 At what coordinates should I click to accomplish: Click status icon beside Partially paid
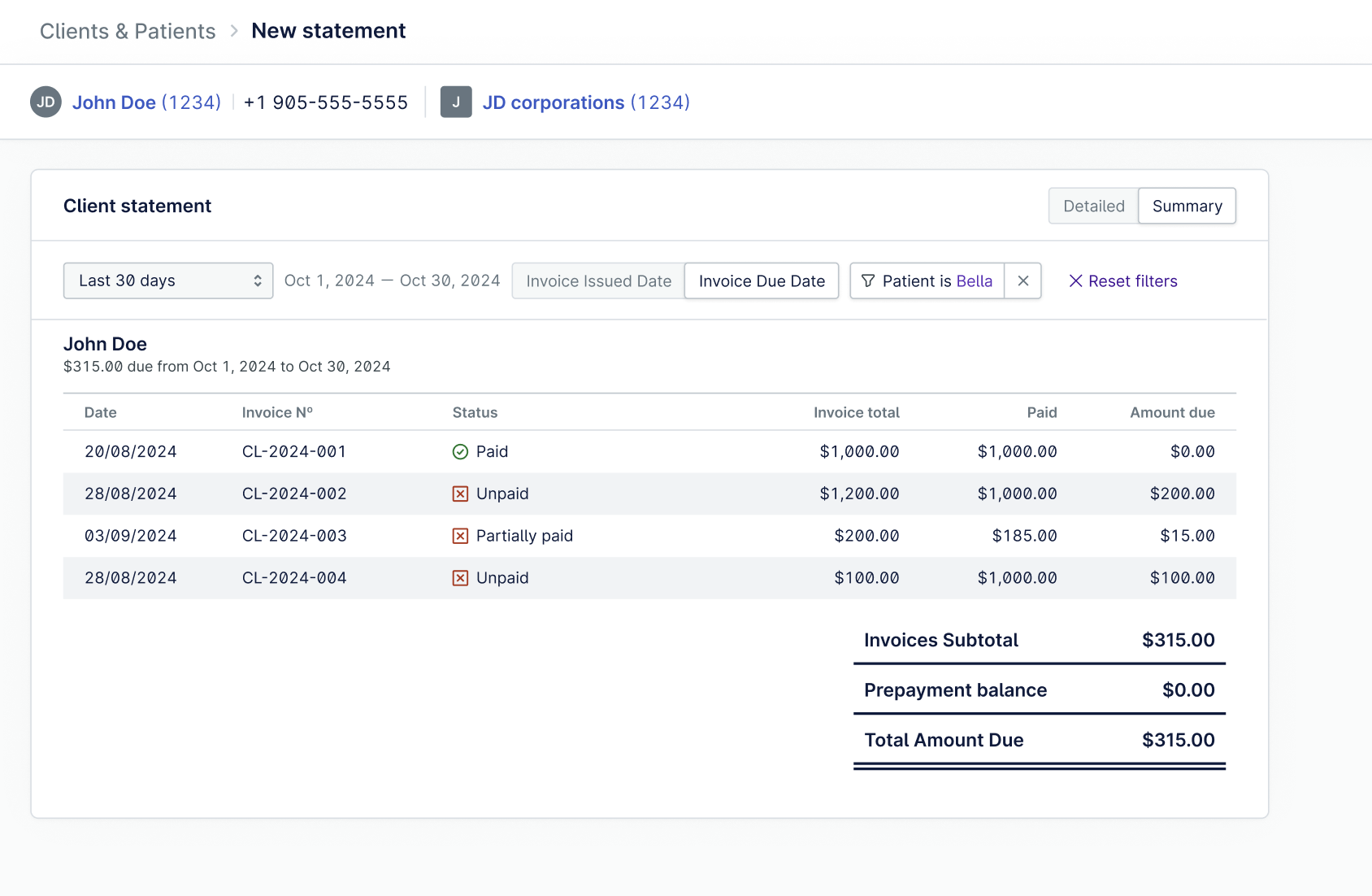tap(460, 537)
